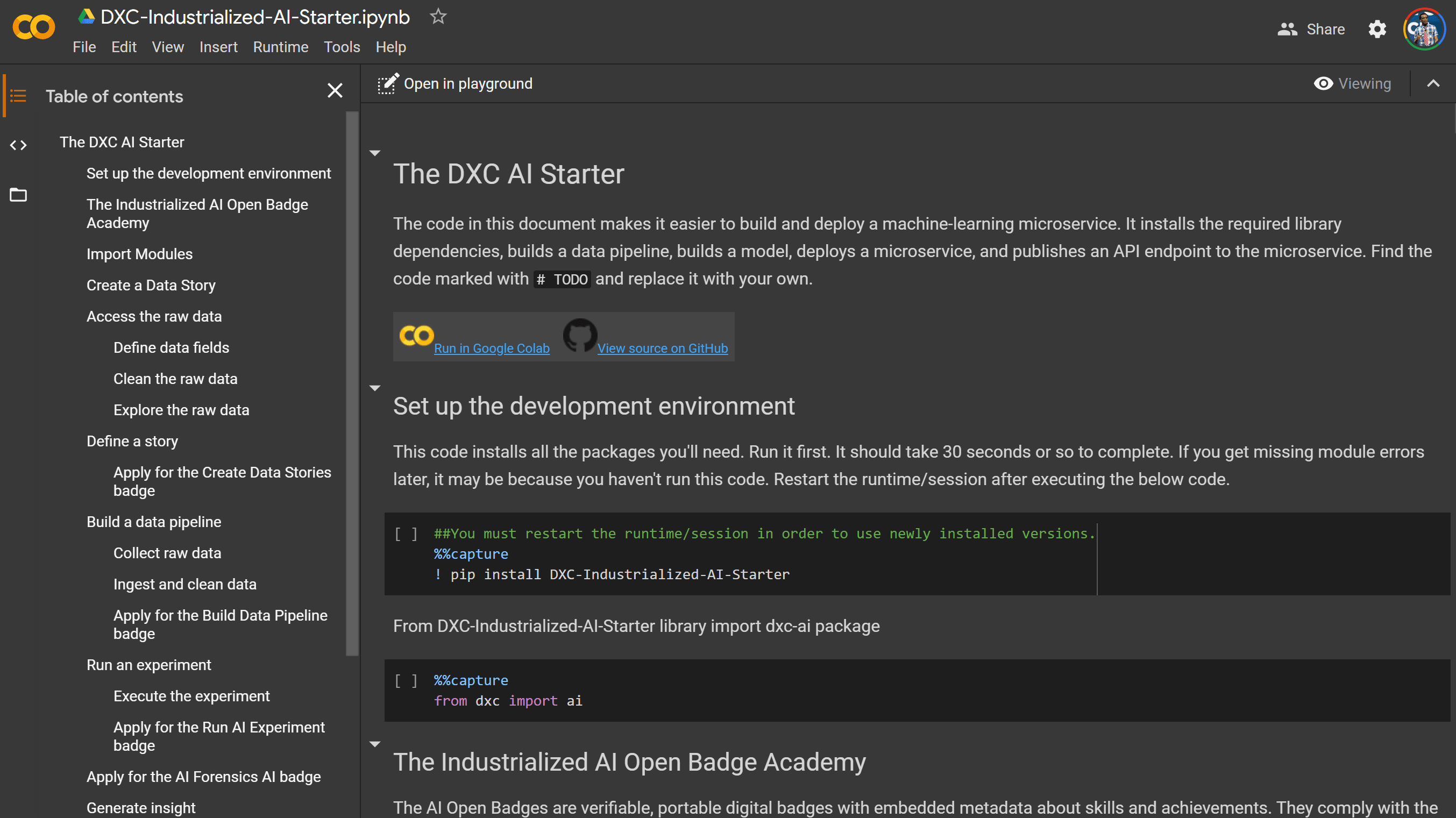Select 'Run an experiment' in contents
The height and width of the screenshot is (818, 1456).
pyautogui.click(x=148, y=665)
